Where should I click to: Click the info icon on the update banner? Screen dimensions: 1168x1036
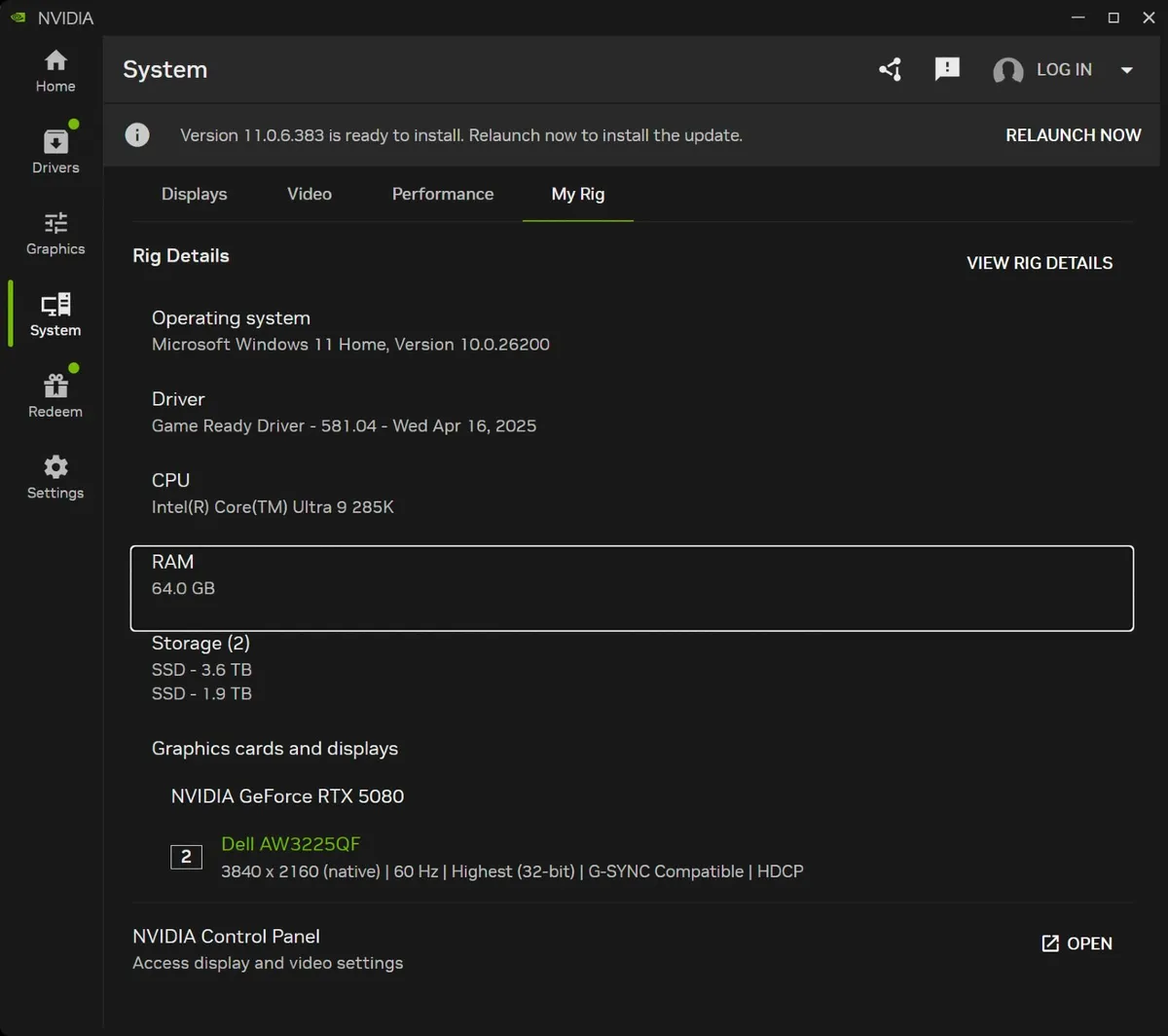pos(136,134)
